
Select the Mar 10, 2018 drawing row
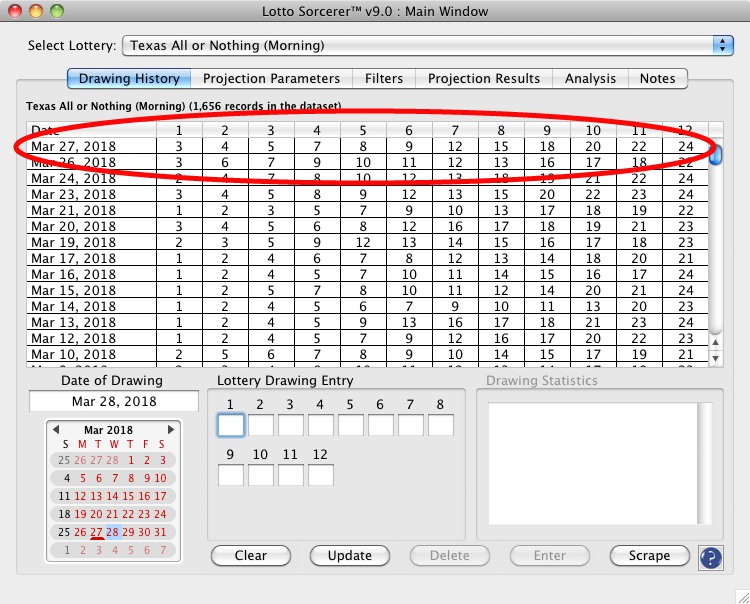[367, 354]
